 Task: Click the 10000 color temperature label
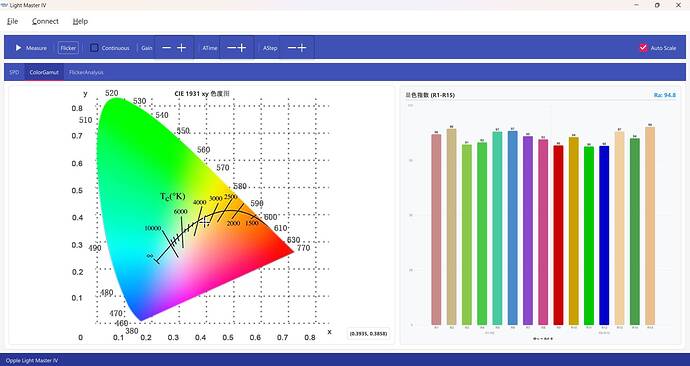(x=153, y=228)
